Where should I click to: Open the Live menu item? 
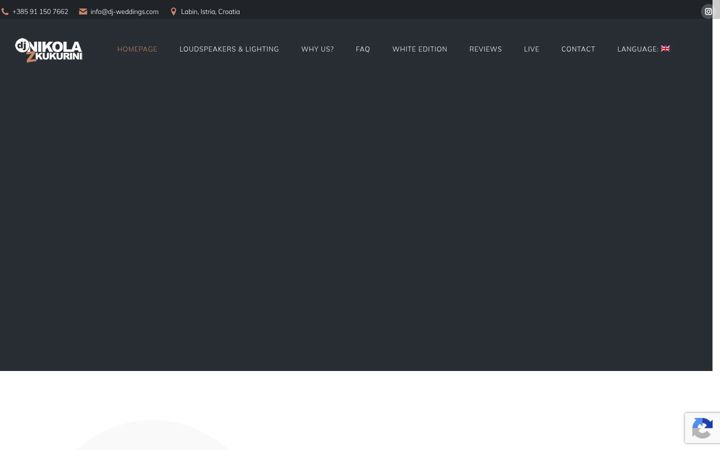(531, 49)
